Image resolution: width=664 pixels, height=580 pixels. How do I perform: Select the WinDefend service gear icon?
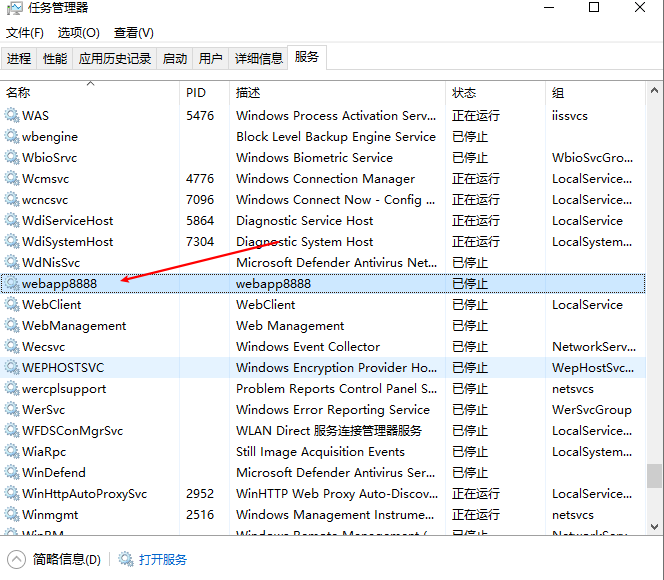(x=12, y=472)
